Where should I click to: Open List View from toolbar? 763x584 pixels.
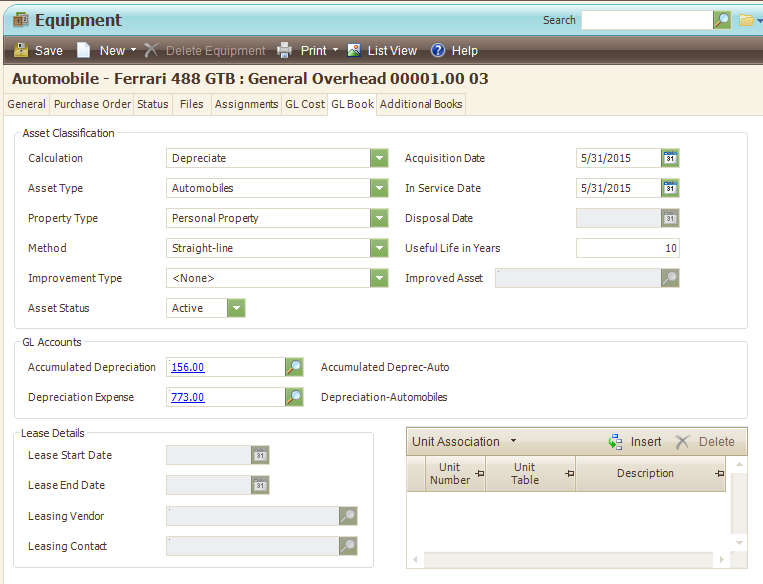381,50
